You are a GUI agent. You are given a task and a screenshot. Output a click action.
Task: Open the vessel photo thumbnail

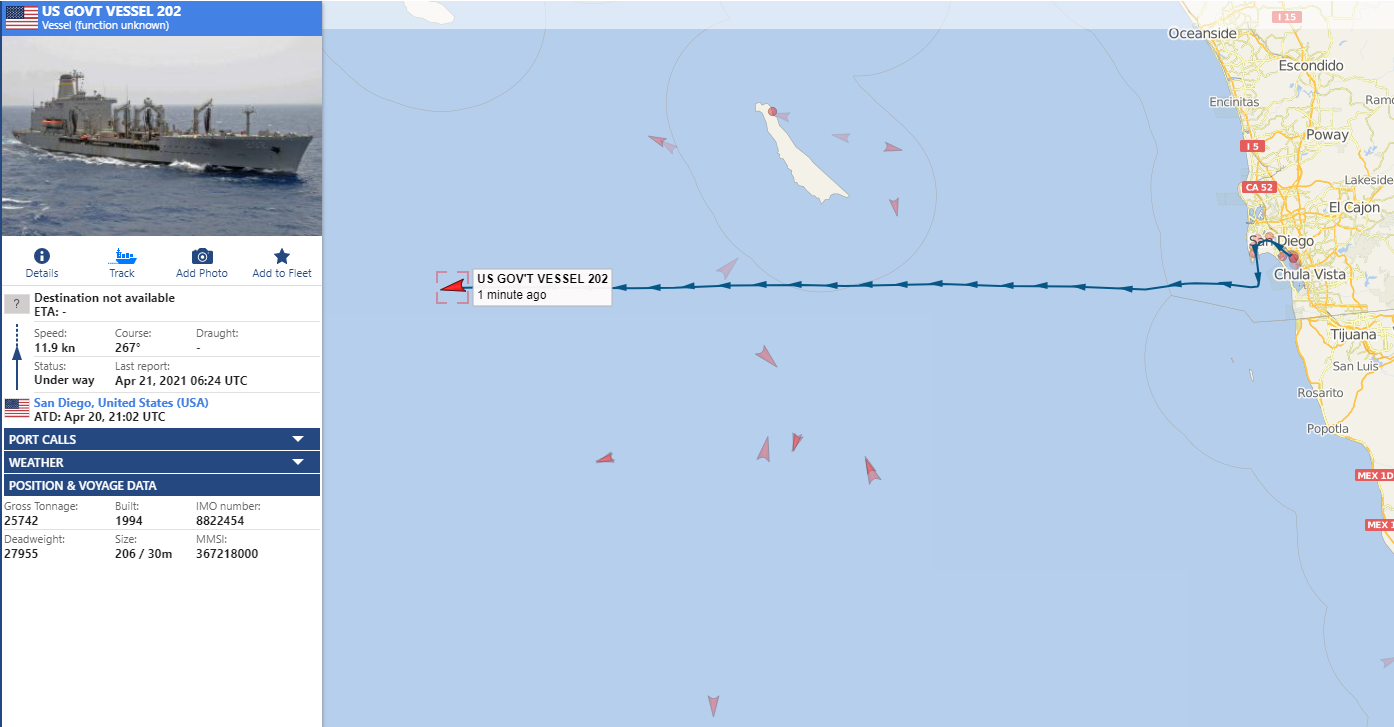(x=162, y=135)
